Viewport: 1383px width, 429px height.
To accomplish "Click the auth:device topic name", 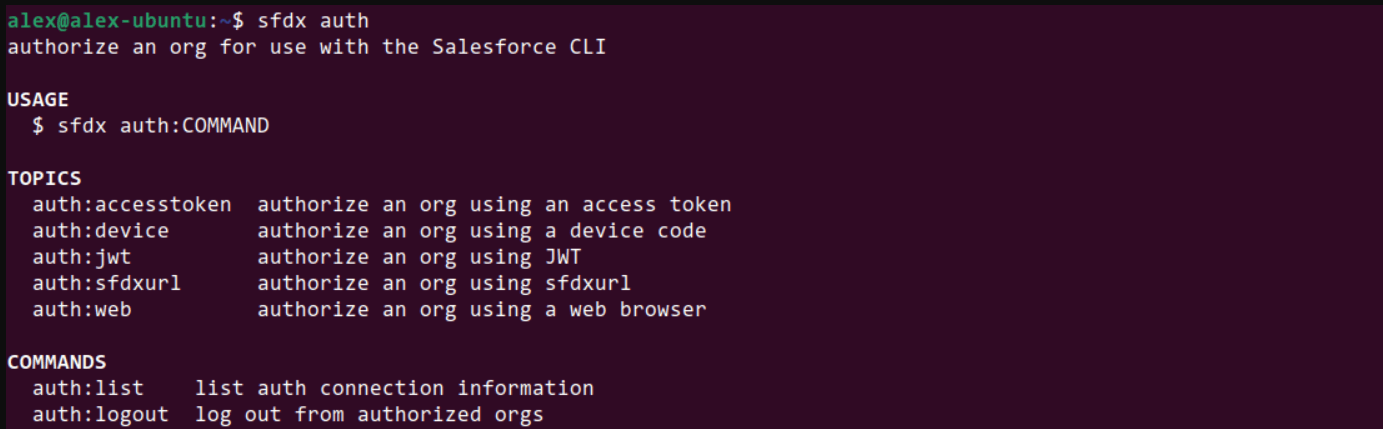I will (100, 231).
